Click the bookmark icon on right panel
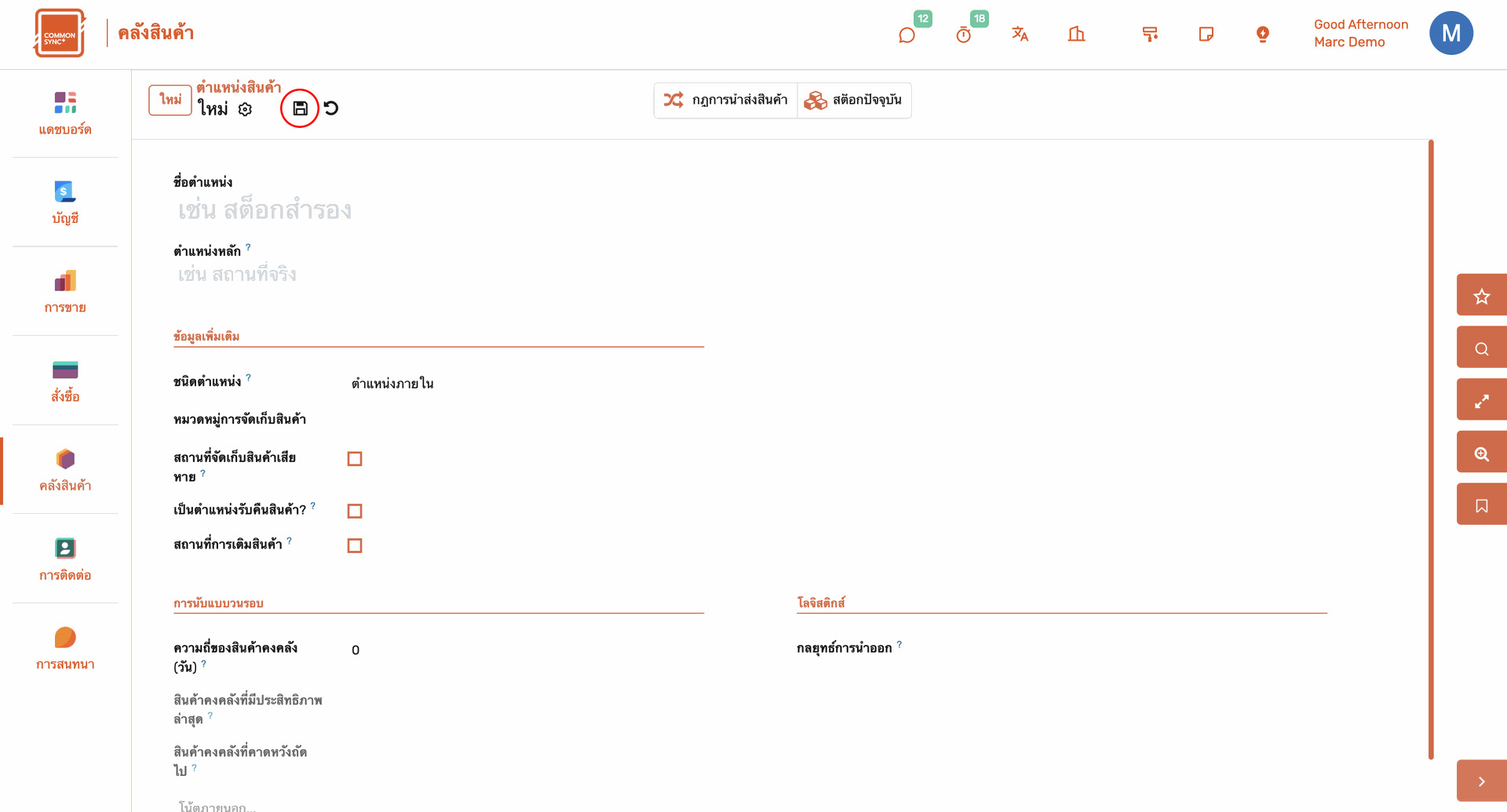This screenshot has height=812, width=1507. click(1481, 506)
